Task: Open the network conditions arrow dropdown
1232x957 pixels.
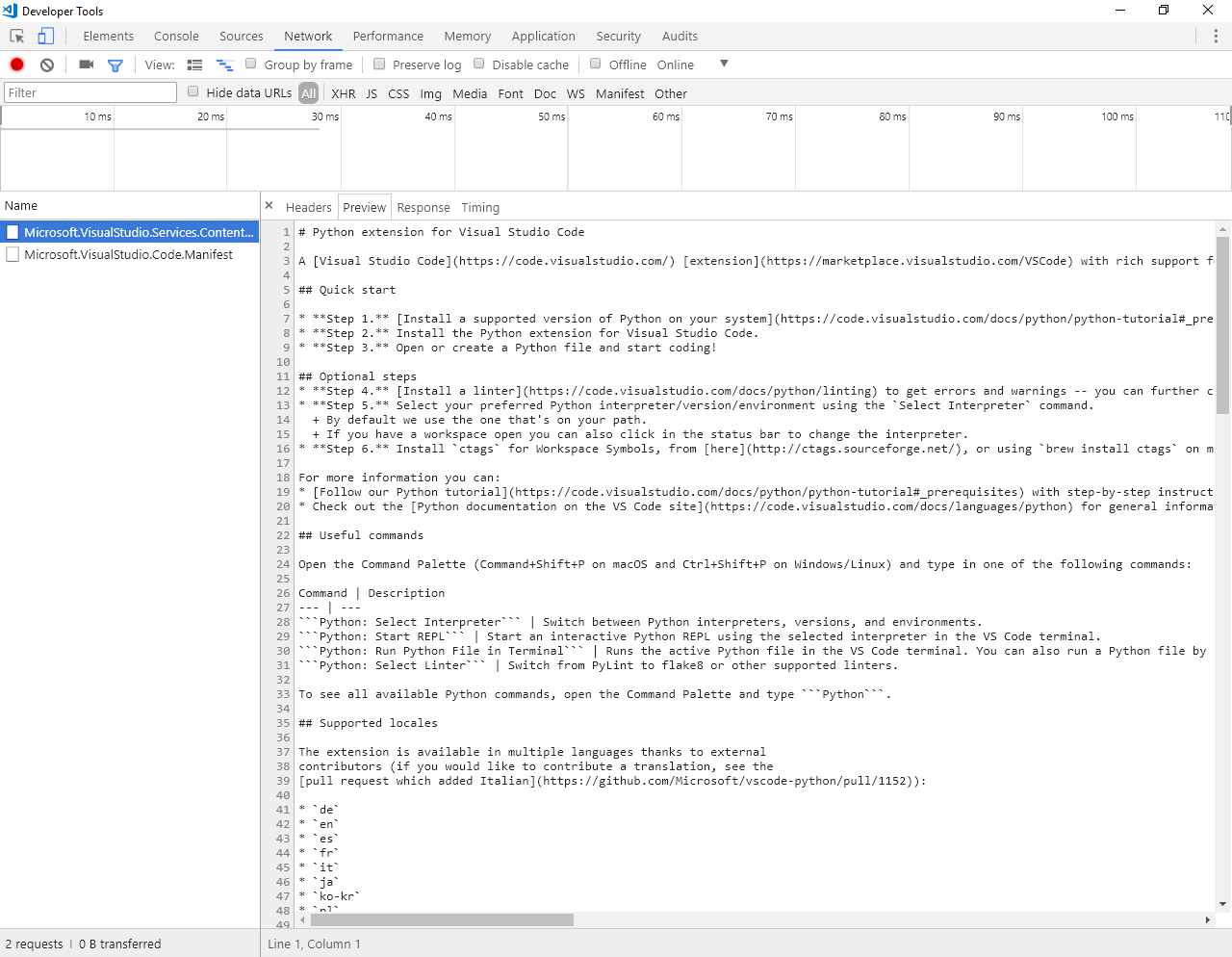Action: [724, 65]
